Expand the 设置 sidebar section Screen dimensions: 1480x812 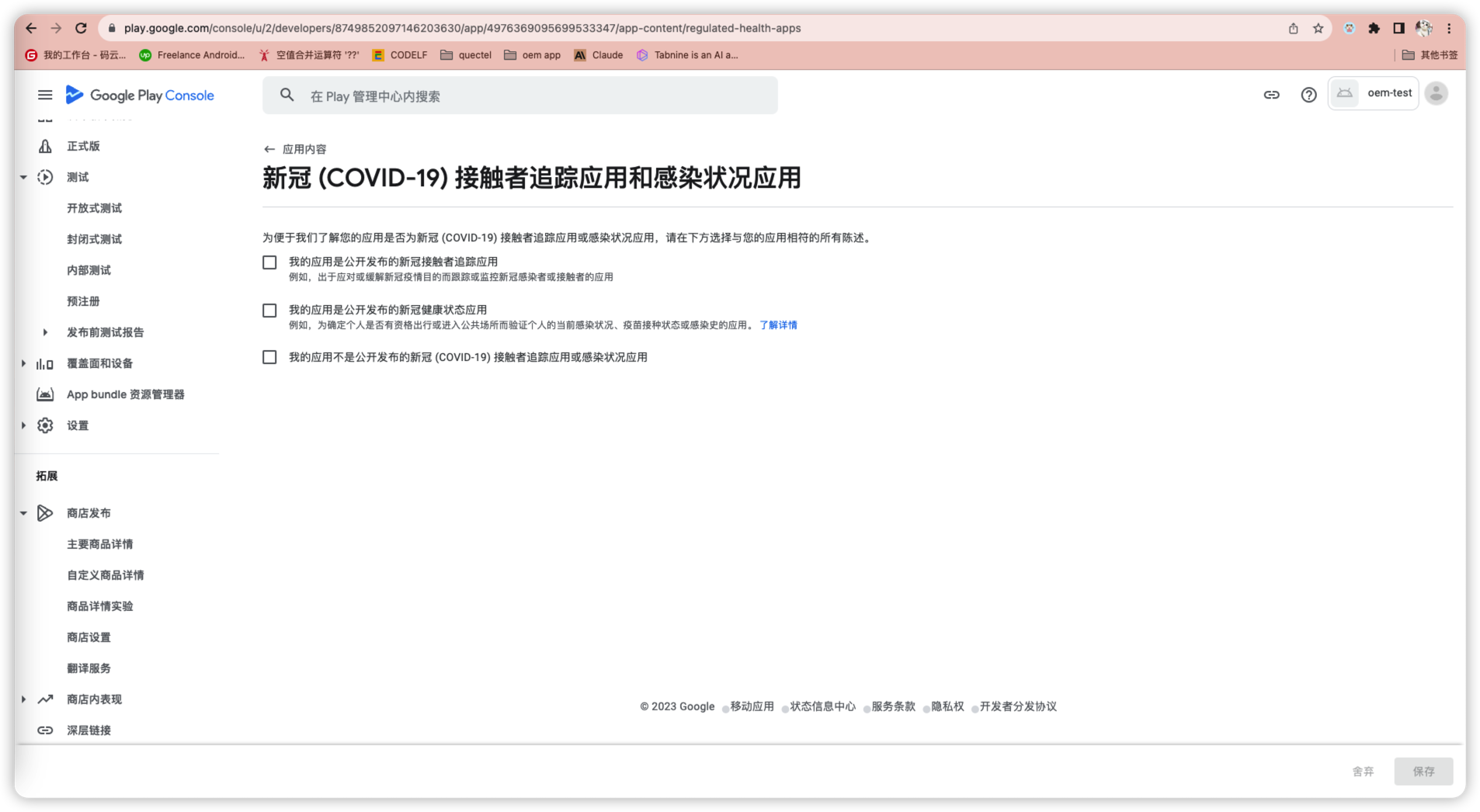tap(23, 425)
